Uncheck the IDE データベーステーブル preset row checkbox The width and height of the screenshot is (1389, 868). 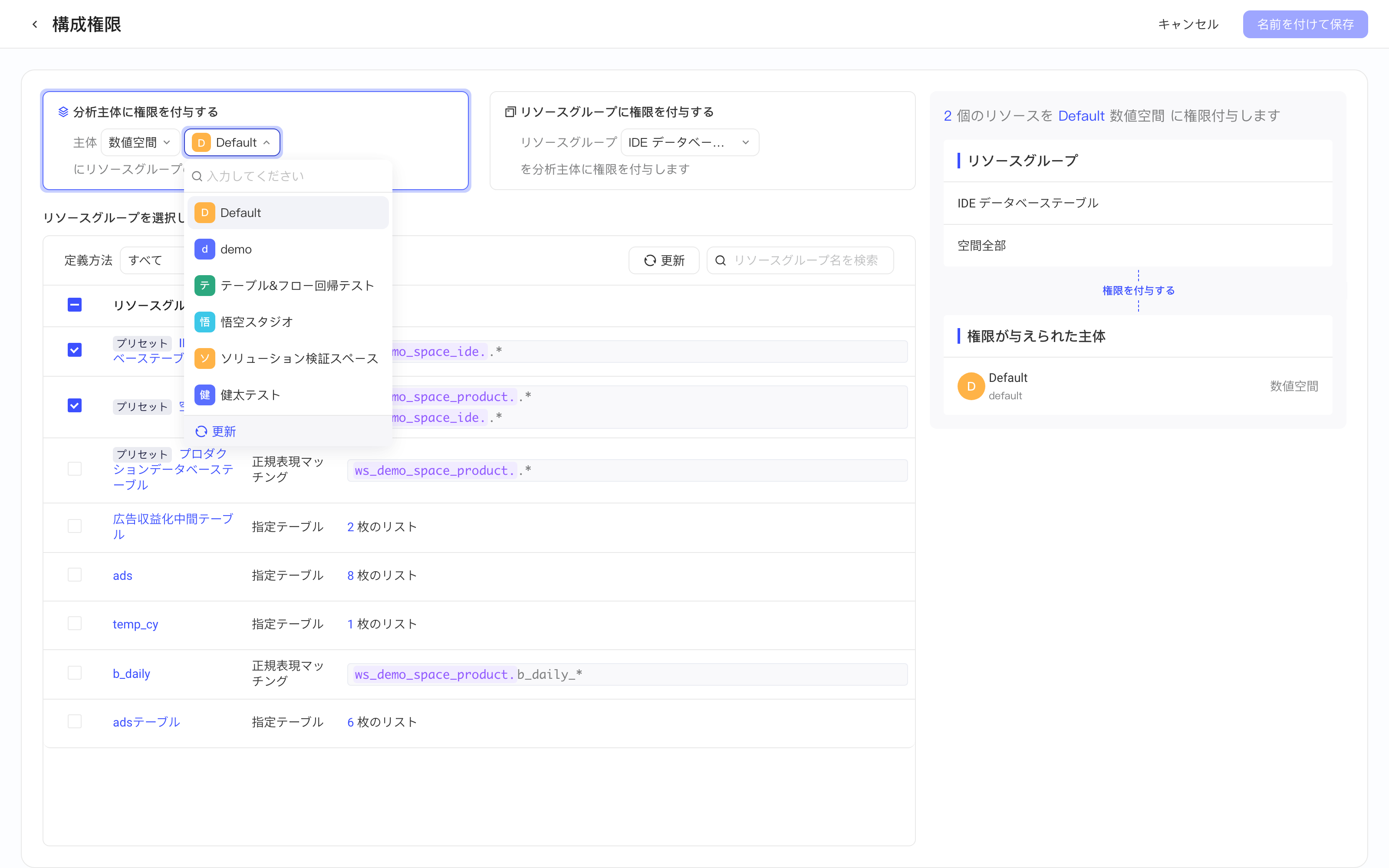[75, 350]
